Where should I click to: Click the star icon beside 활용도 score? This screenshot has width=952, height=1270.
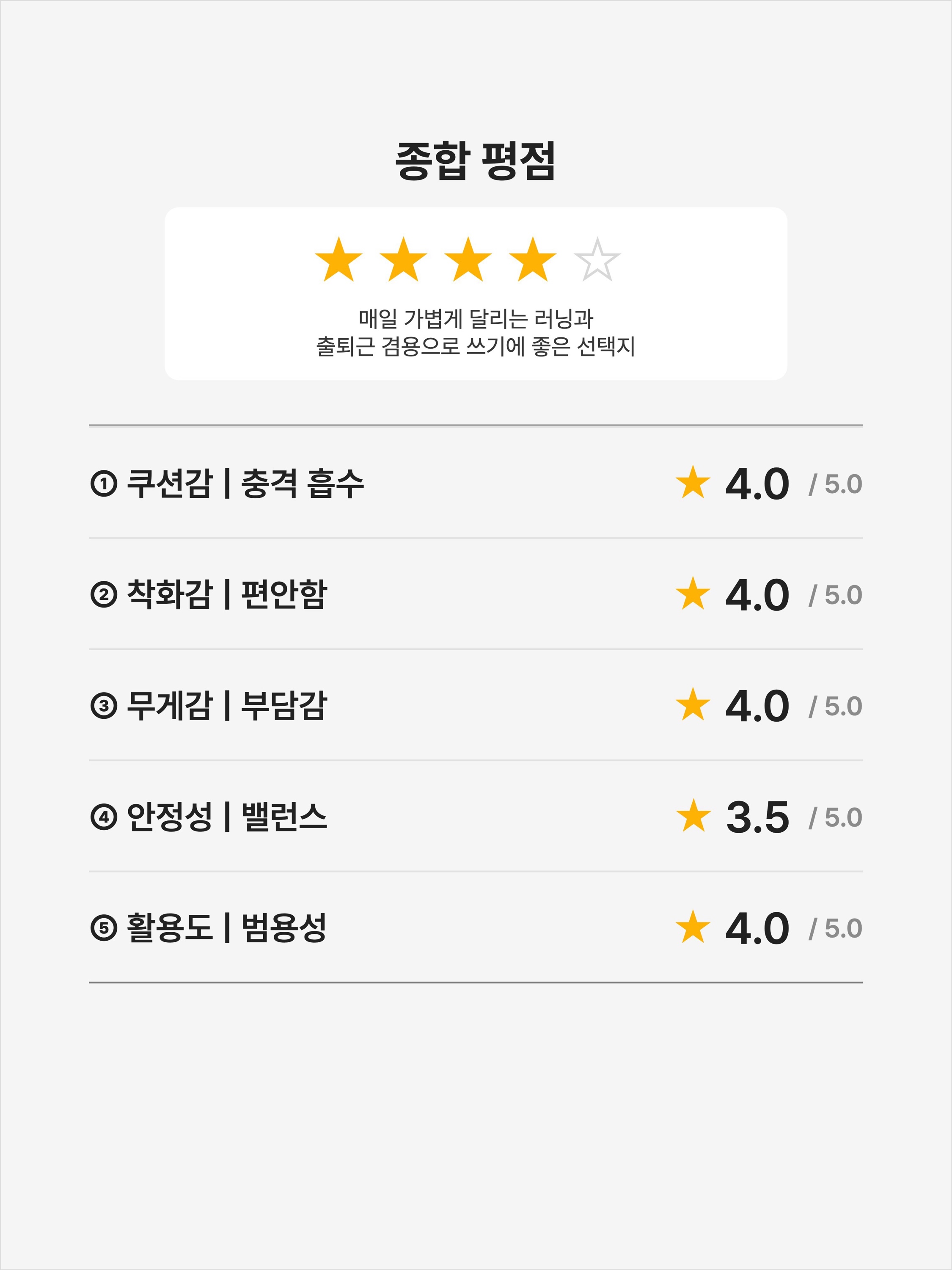coord(693,927)
